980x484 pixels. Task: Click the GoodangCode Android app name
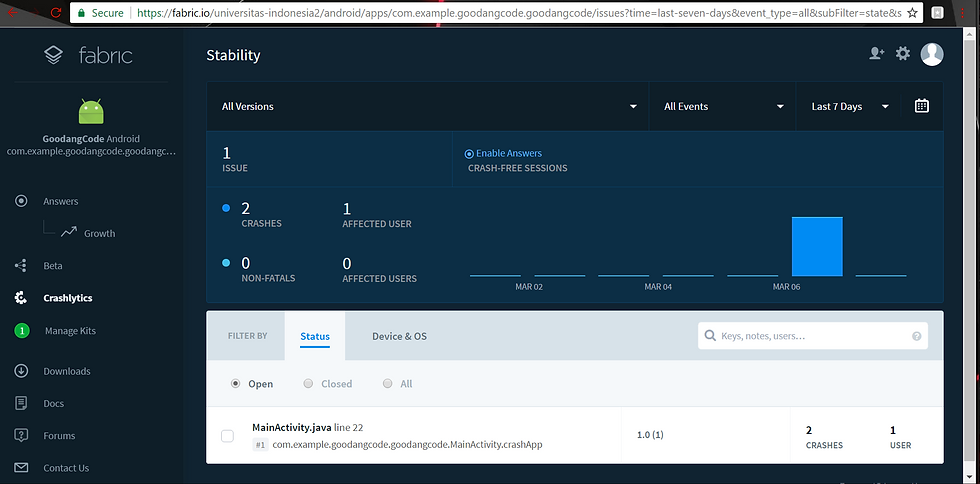tap(91, 139)
